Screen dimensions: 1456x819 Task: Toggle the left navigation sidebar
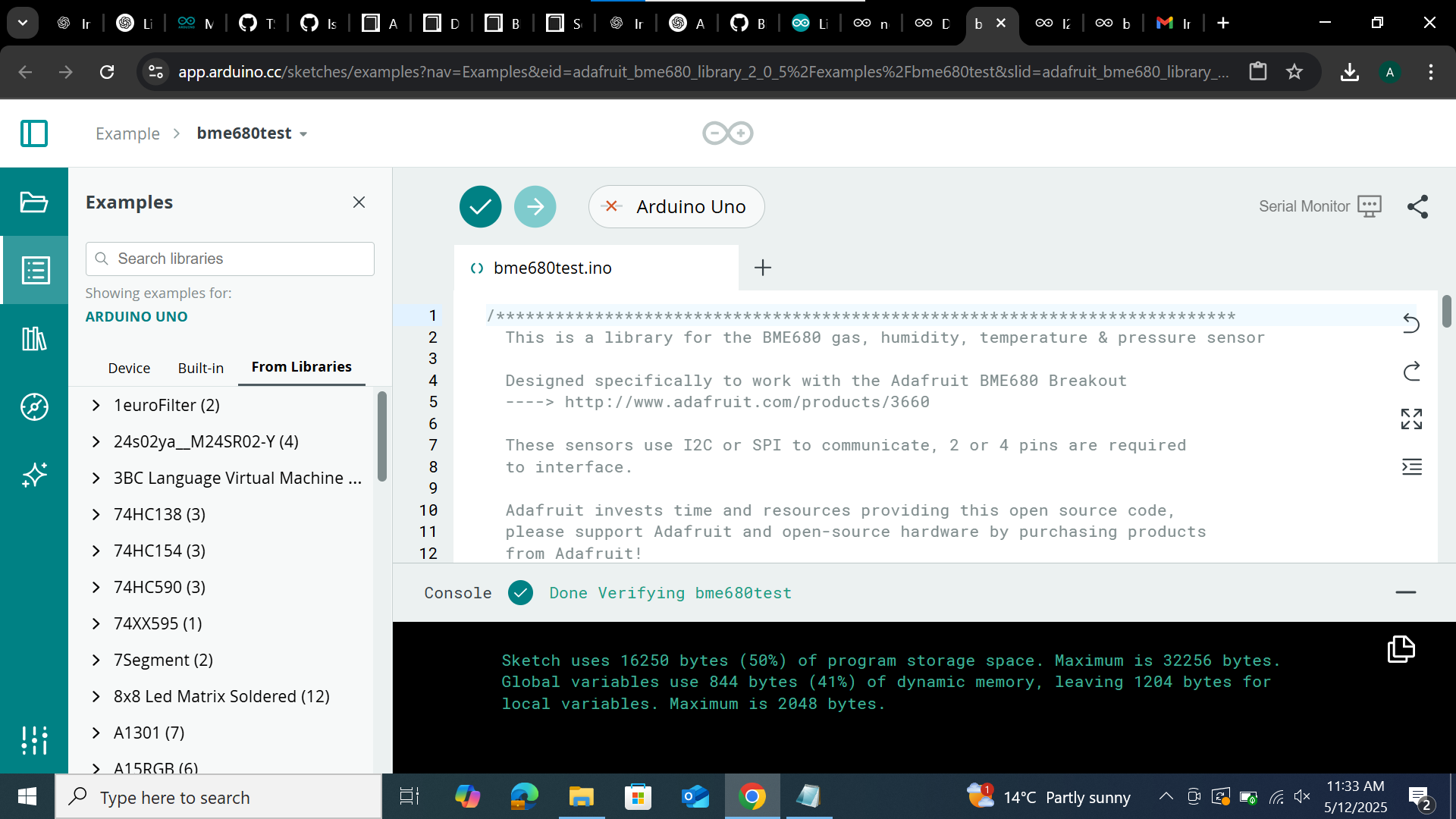point(34,133)
